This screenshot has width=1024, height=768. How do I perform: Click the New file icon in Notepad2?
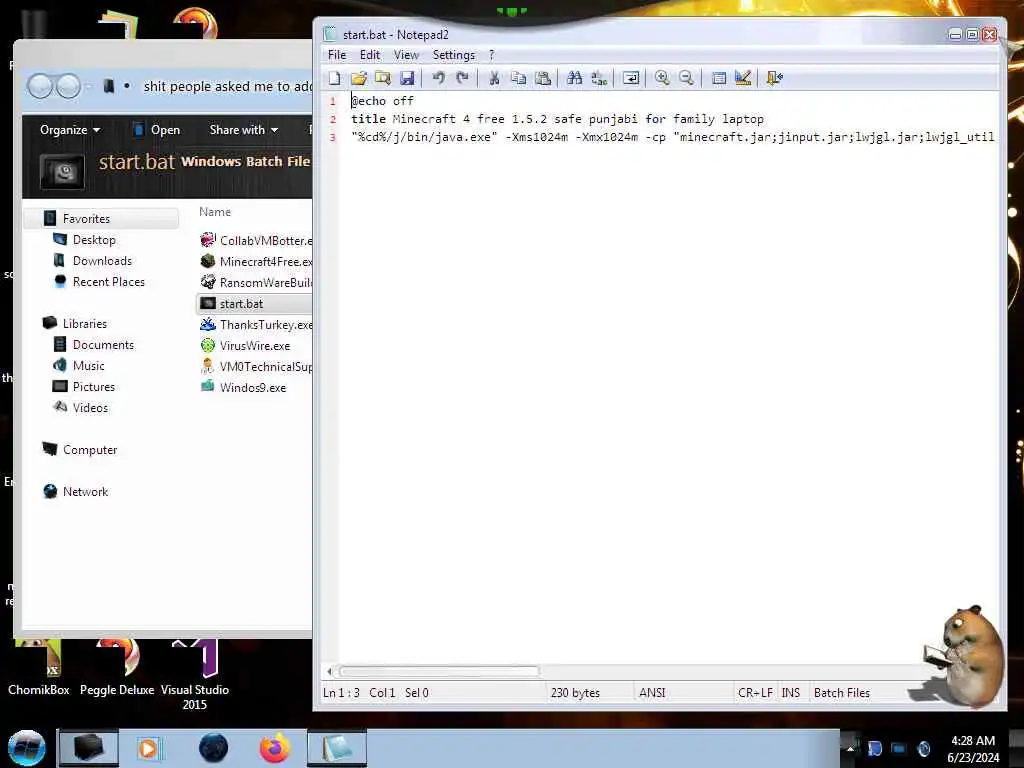[x=334, y=78]
